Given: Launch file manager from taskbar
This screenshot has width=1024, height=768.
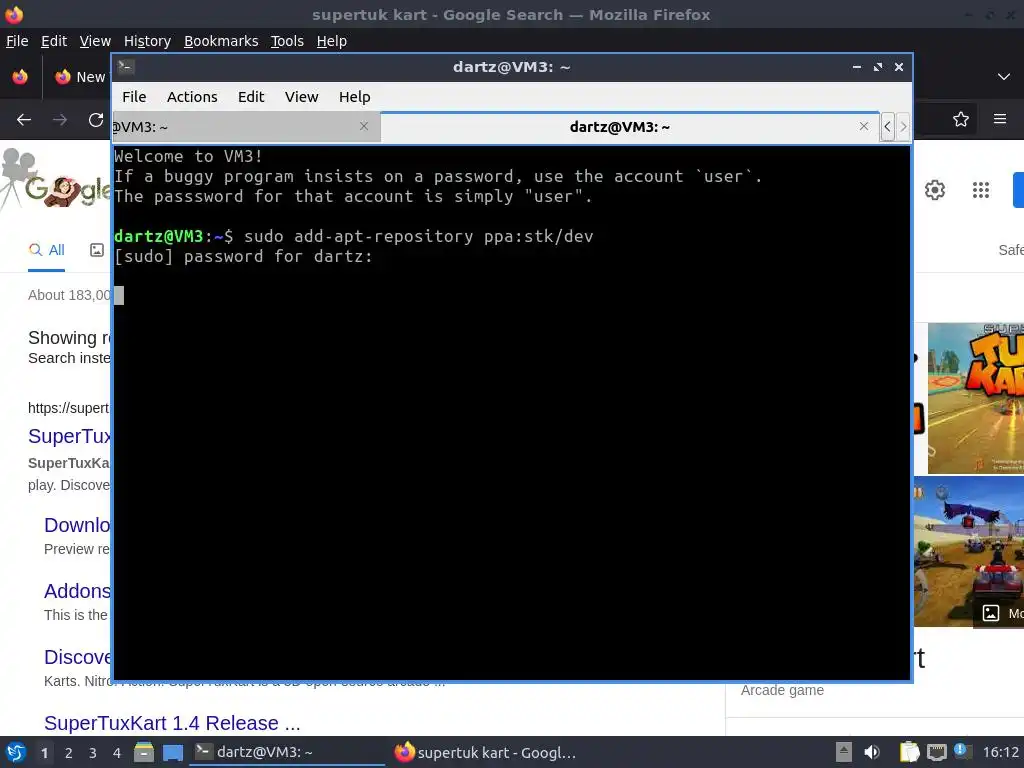Looking at the screenshot, I should [144, 752].
